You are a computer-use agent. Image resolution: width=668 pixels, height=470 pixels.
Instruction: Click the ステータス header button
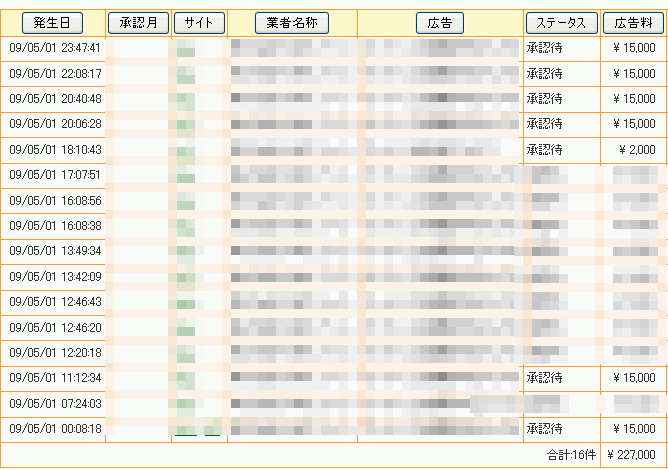click(562, 23)
